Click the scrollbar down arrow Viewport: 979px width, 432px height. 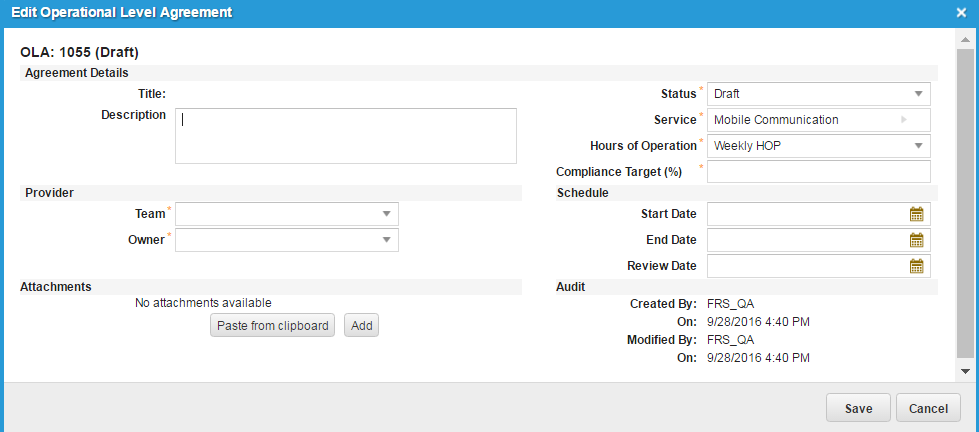[x=964, y=371]
